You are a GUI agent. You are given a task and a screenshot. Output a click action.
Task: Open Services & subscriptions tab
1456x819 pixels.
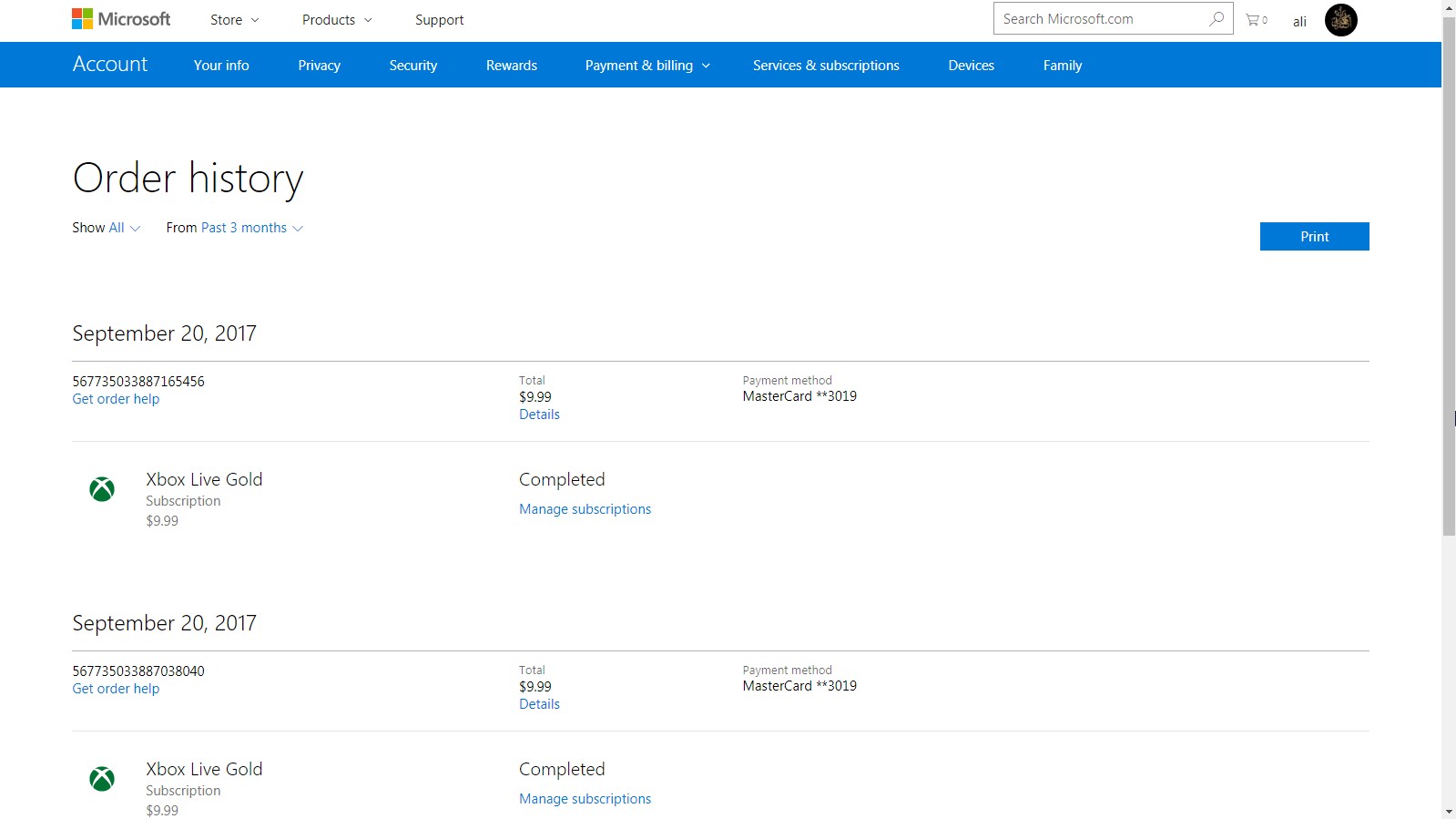pyautogui.click(x=826, y=66)
